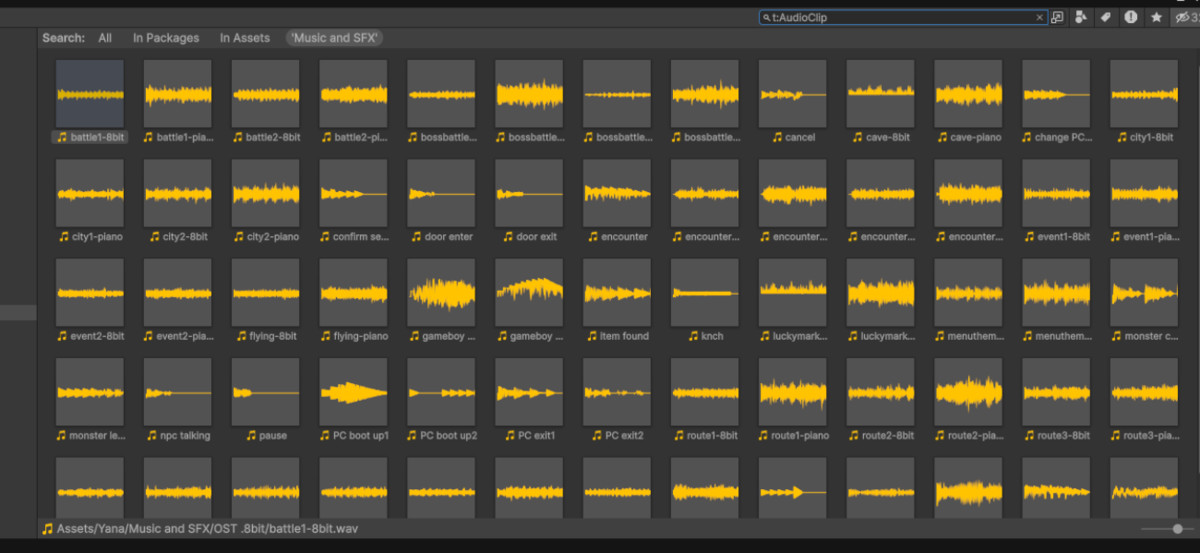Click the battle1-8bit.wav asset path text
1200x553 pixels.
[207, 528]
